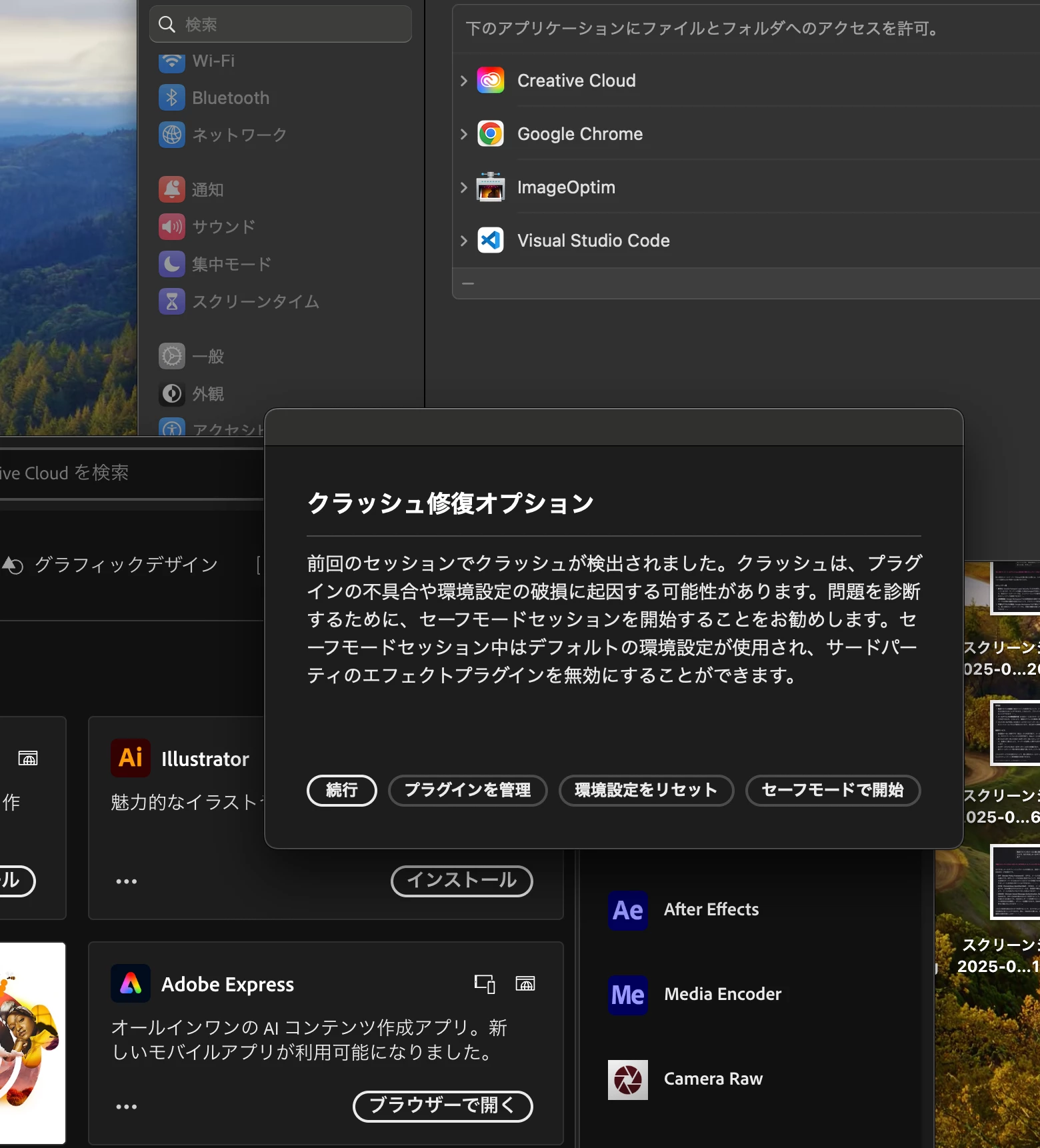The image size is (1040, 1148).
Task: Click the Camera Raw aperture icon
Action: [x=628, y=1079]
